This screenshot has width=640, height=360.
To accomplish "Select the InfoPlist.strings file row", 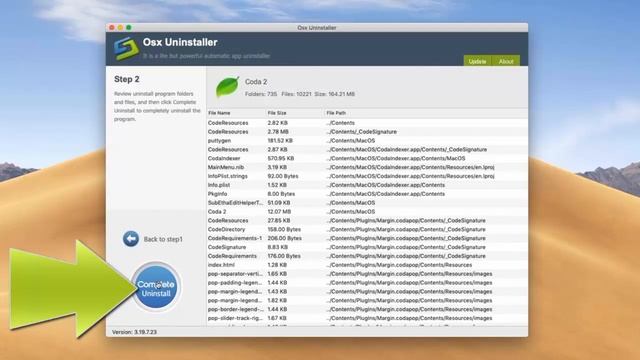I will click(367, 176).
